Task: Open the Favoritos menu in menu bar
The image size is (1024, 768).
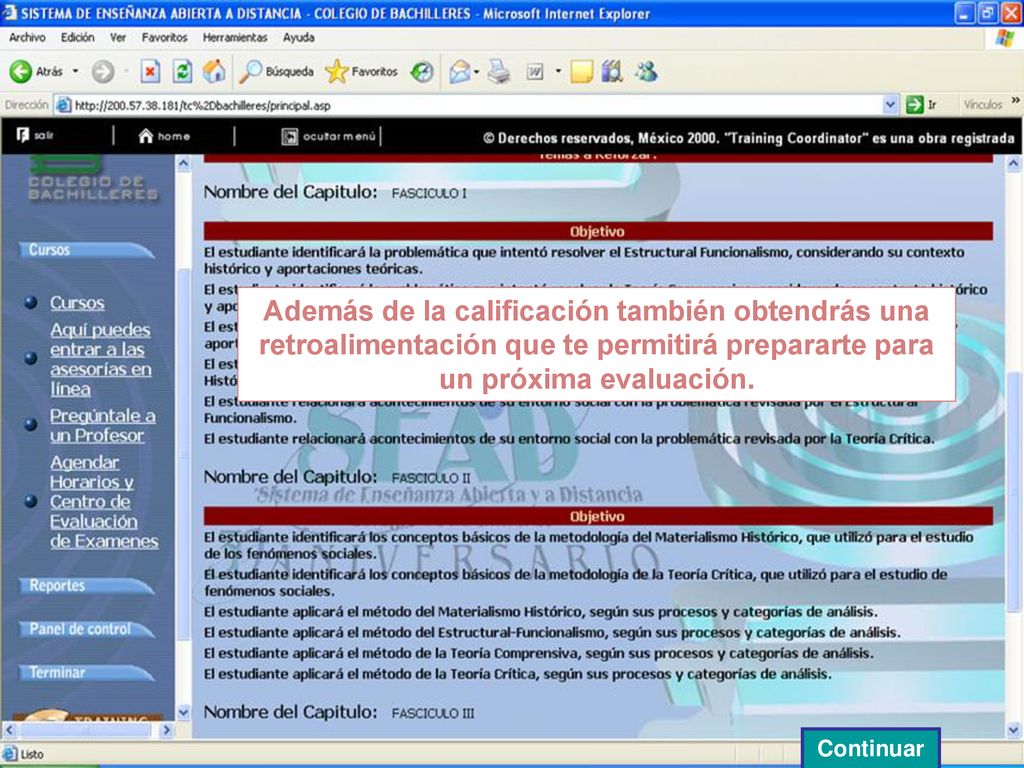Action: pos(165,38)
